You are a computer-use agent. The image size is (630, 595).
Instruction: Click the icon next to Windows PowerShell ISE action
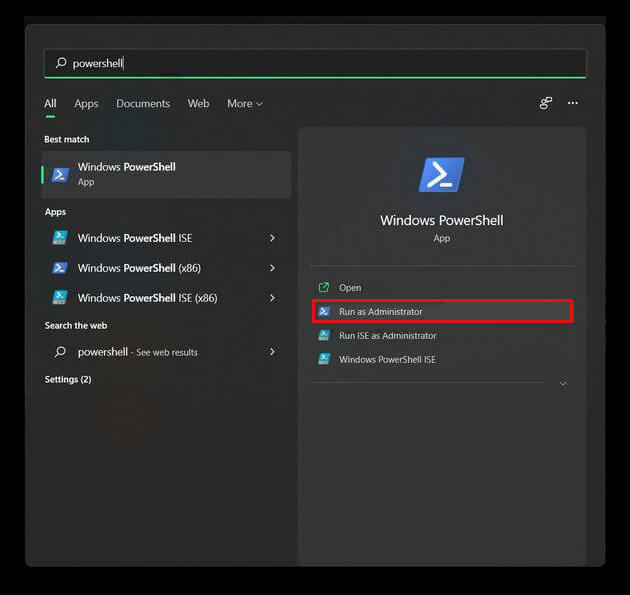pyautogui.click(x=324, y=359)
